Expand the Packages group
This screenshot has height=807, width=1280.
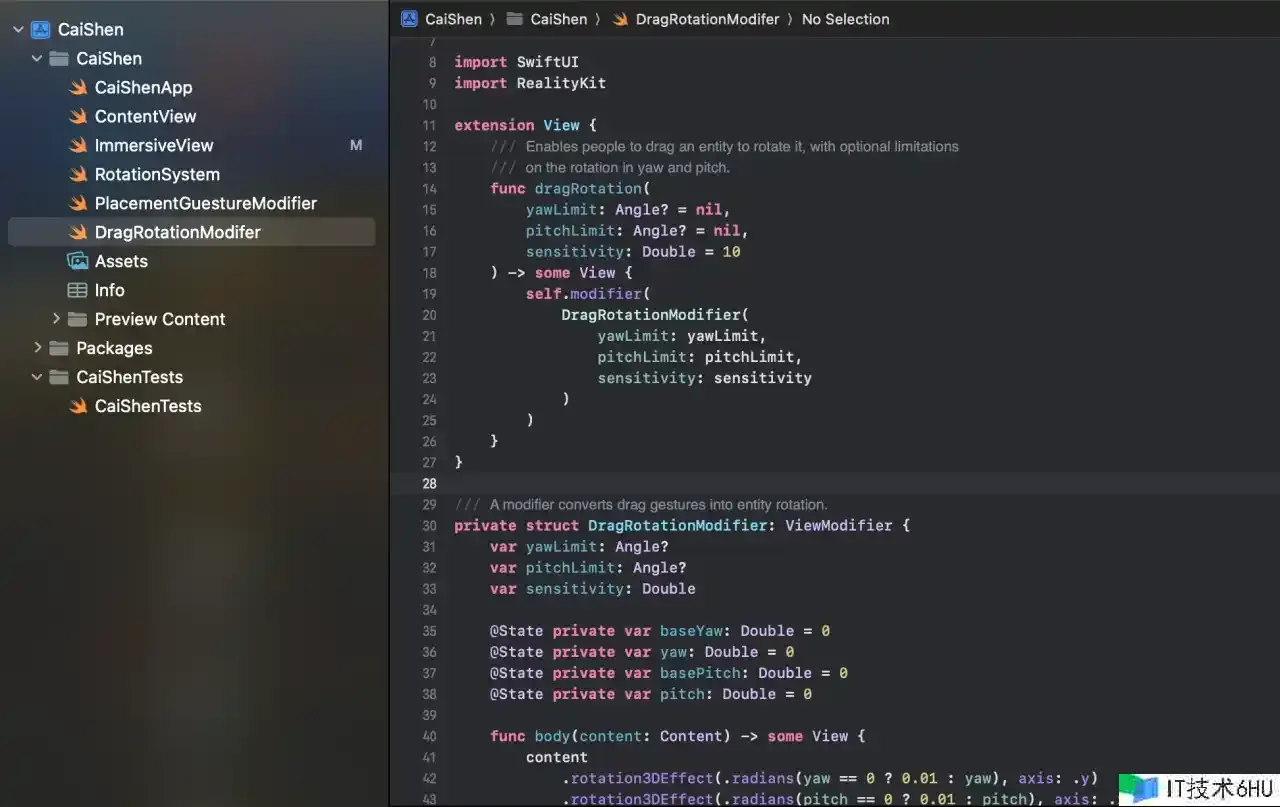[x=37, y=348]
